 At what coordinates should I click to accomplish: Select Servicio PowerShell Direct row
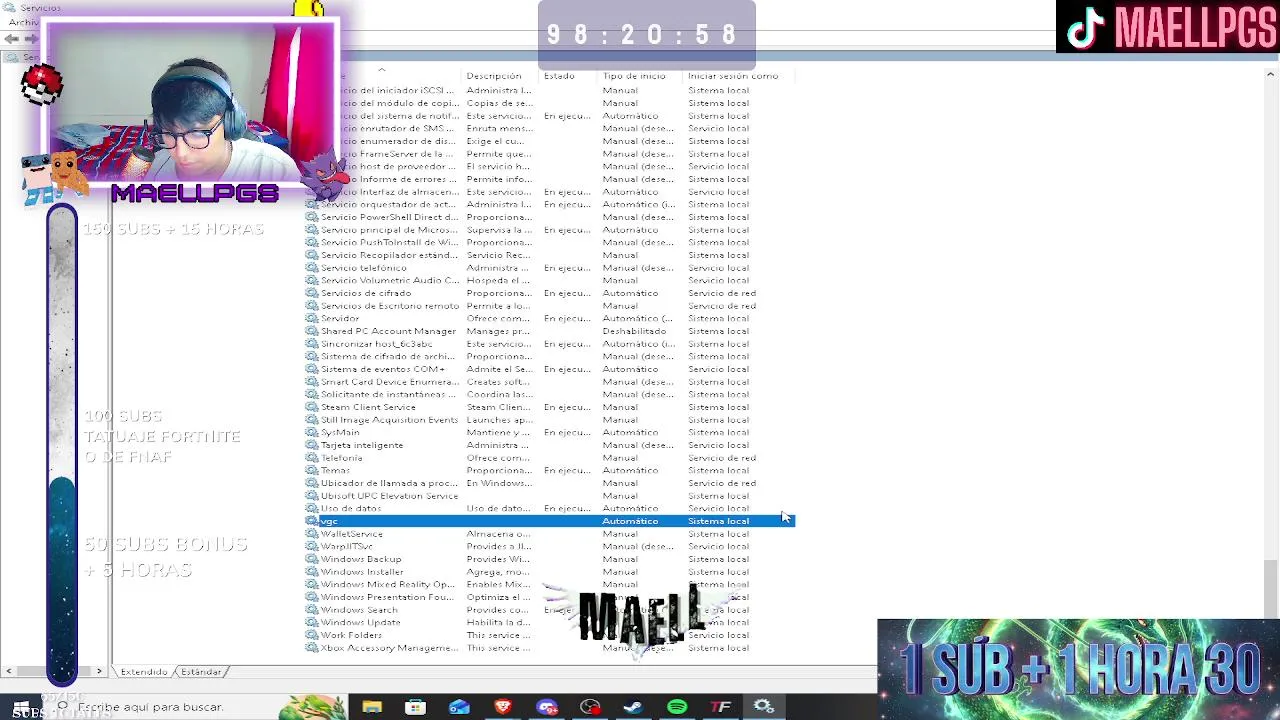click(x=550, y=217)
